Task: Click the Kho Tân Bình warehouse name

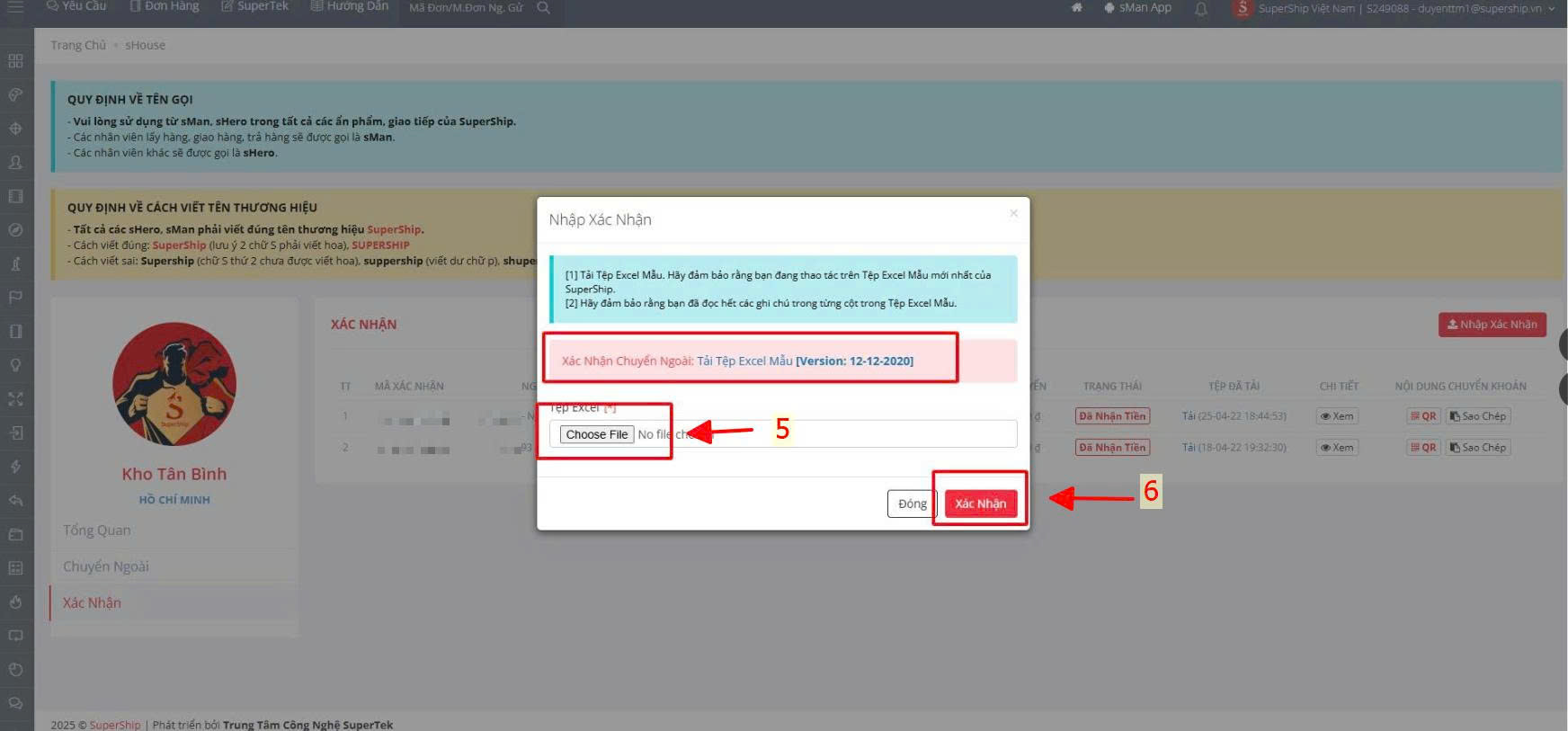Action: [x=174, y=474]
